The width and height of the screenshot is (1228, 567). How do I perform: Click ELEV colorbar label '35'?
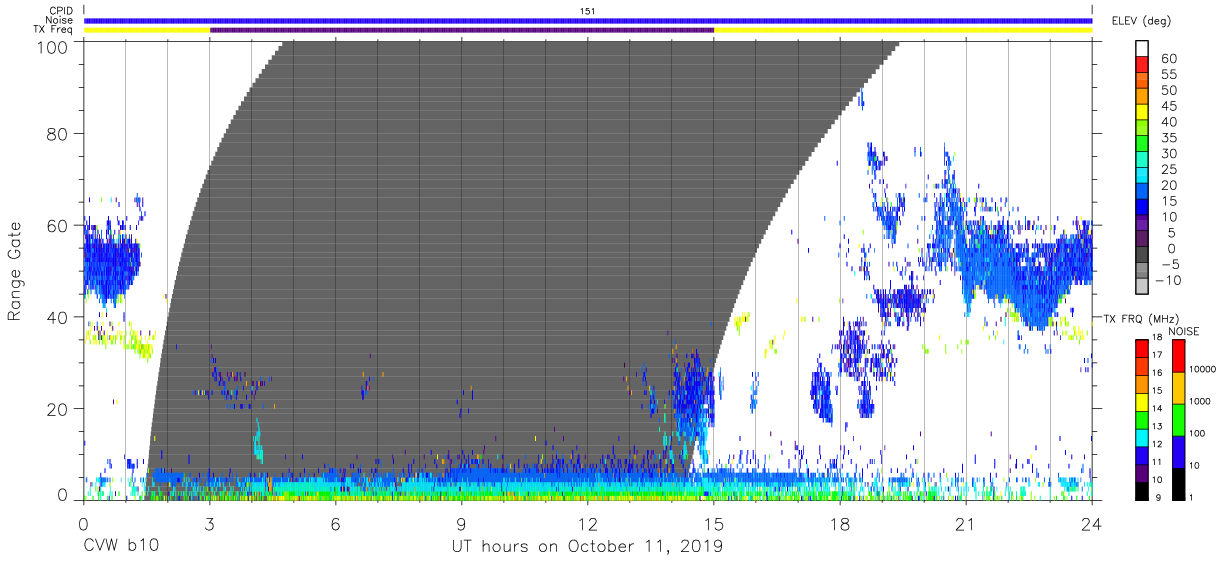coord(1168,138)
